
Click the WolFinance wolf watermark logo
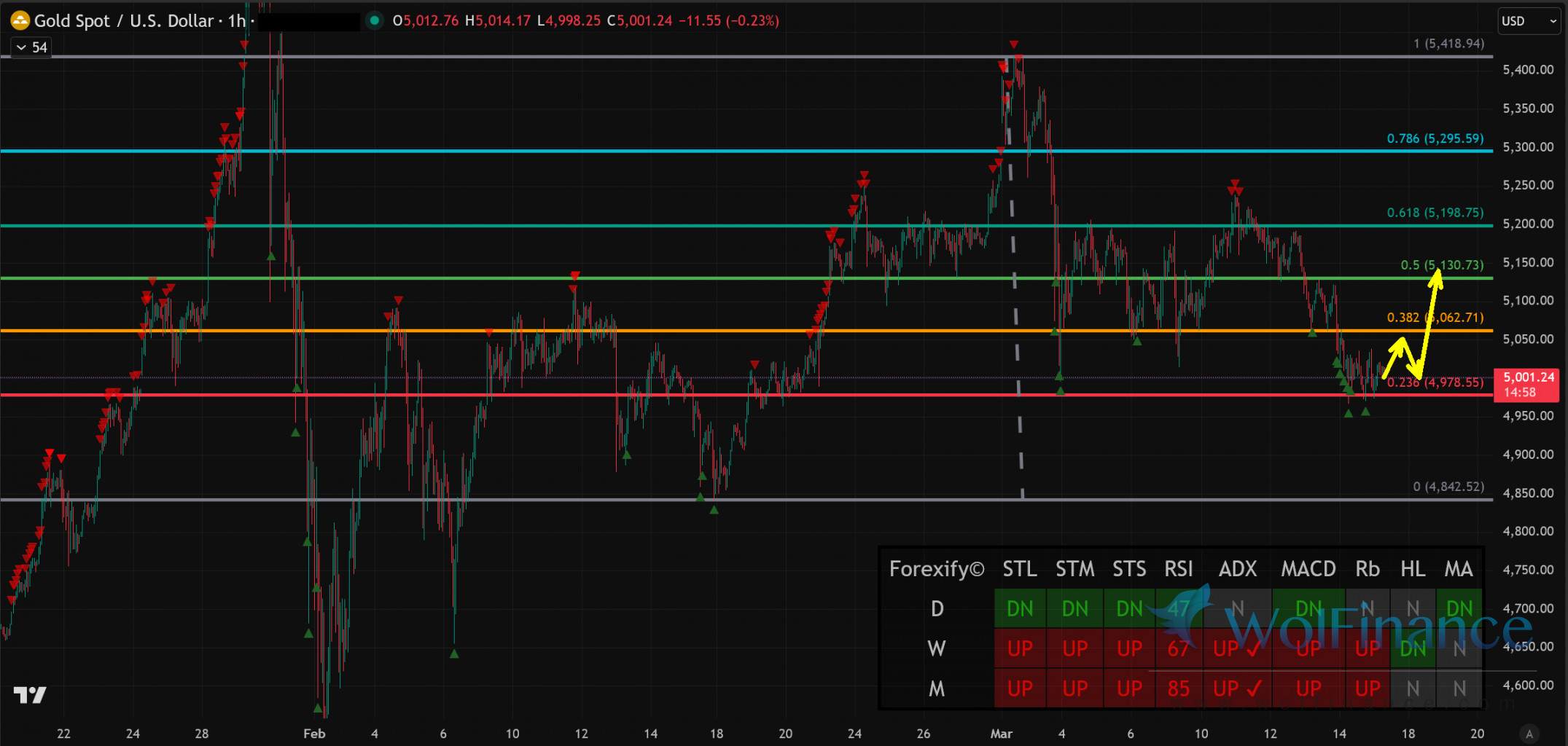[x=1188, y=612]
